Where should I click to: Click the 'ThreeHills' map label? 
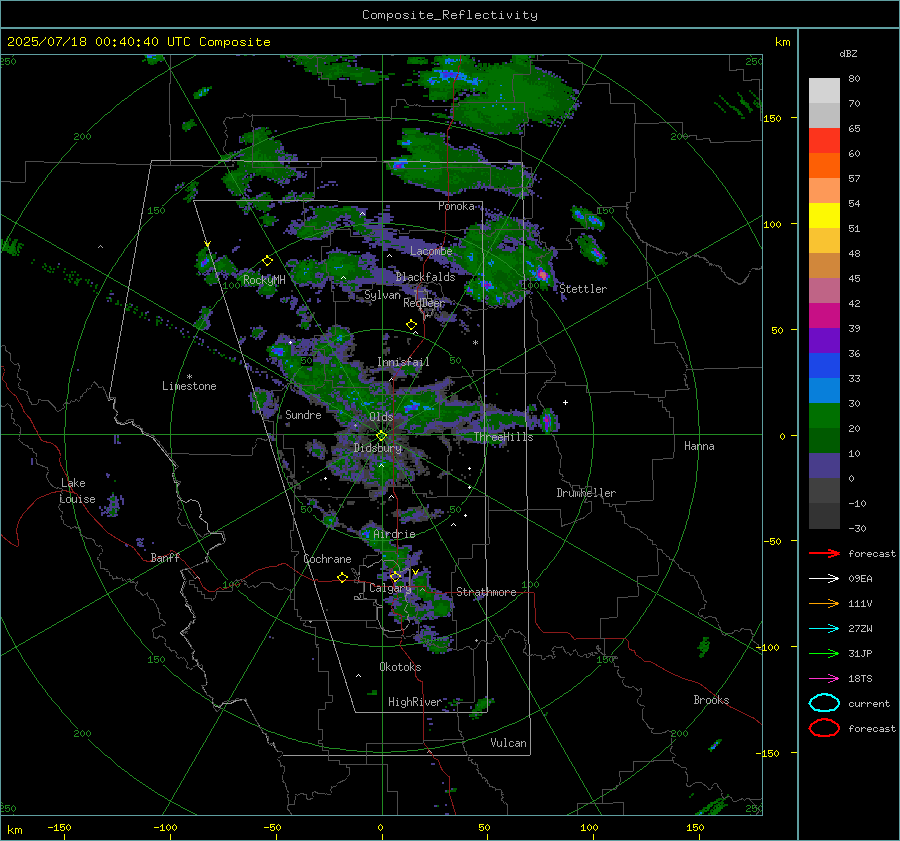pos(503,437)
